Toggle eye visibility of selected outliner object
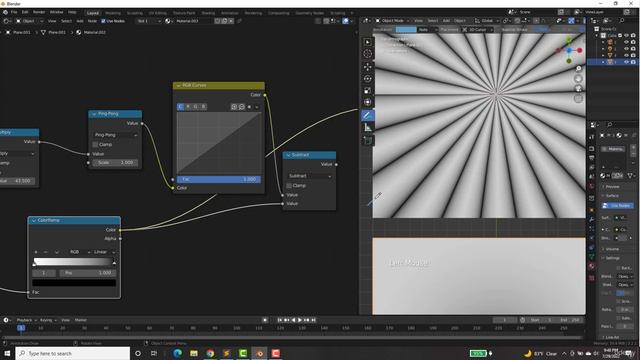Screen dimensions: 640x360 coord(627,62)
